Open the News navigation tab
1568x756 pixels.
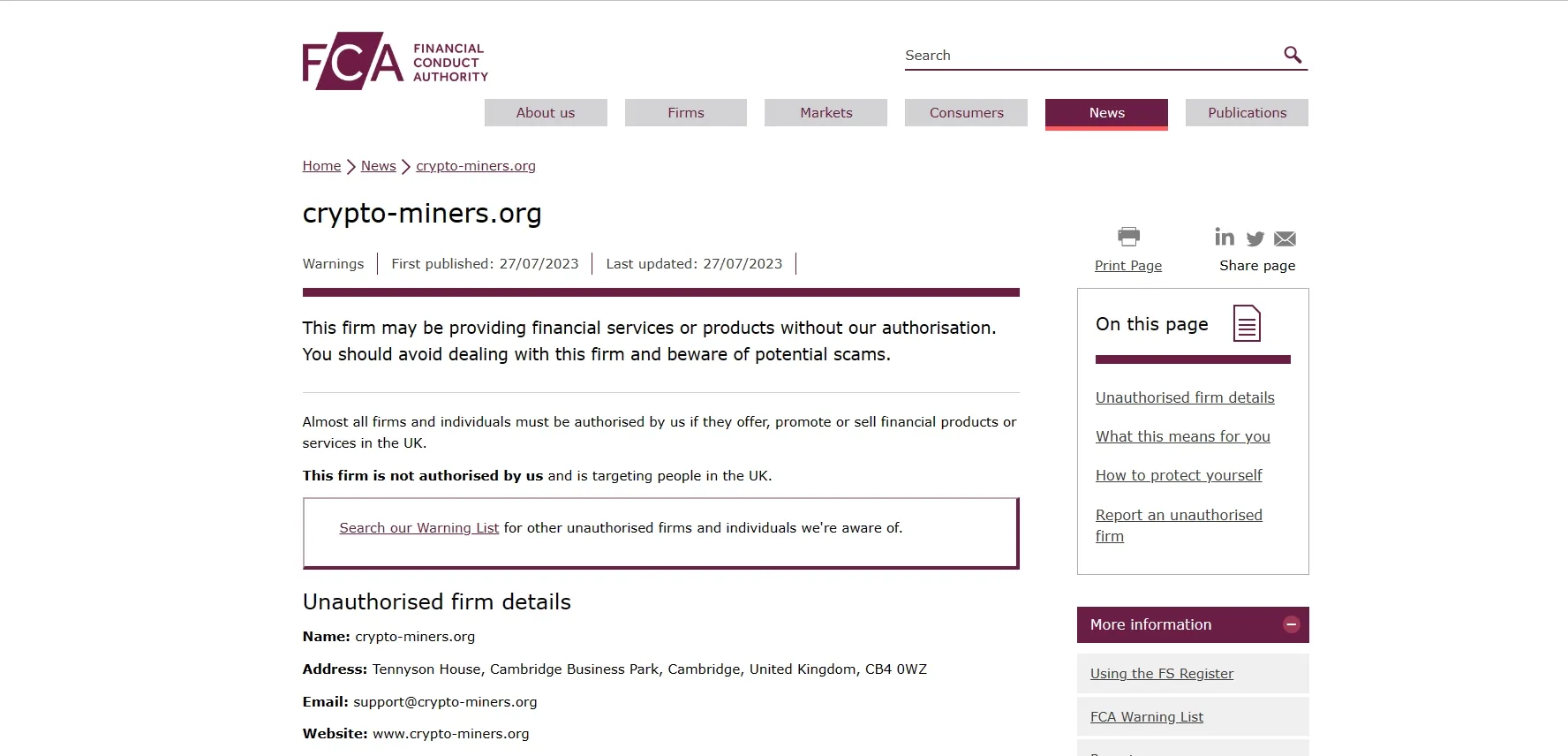click(1106, 113)
